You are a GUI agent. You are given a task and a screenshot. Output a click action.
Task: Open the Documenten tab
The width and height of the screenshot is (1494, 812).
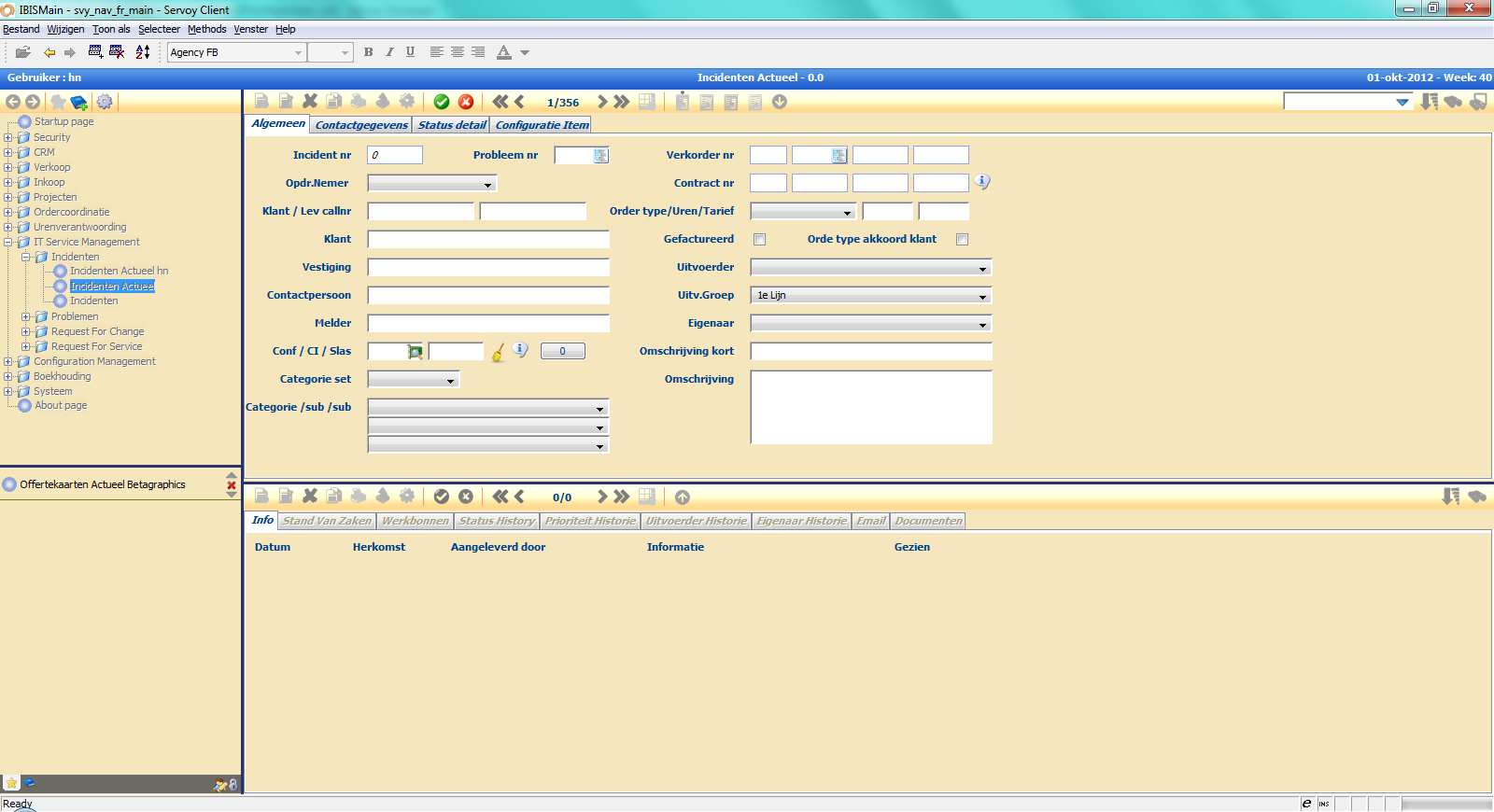[x=928, y=521]
